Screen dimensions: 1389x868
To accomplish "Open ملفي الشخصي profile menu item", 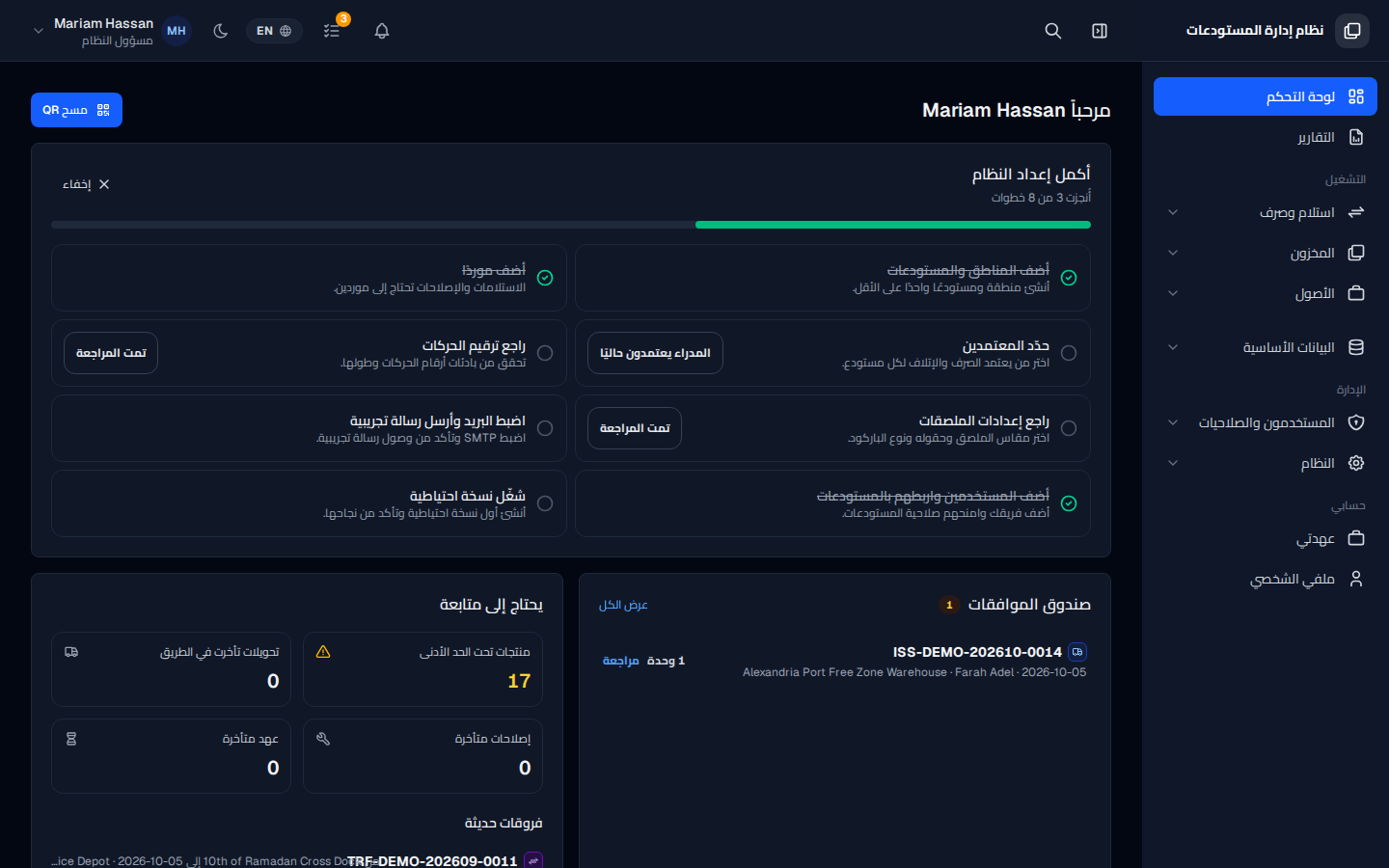I will tap(1266, 579).
